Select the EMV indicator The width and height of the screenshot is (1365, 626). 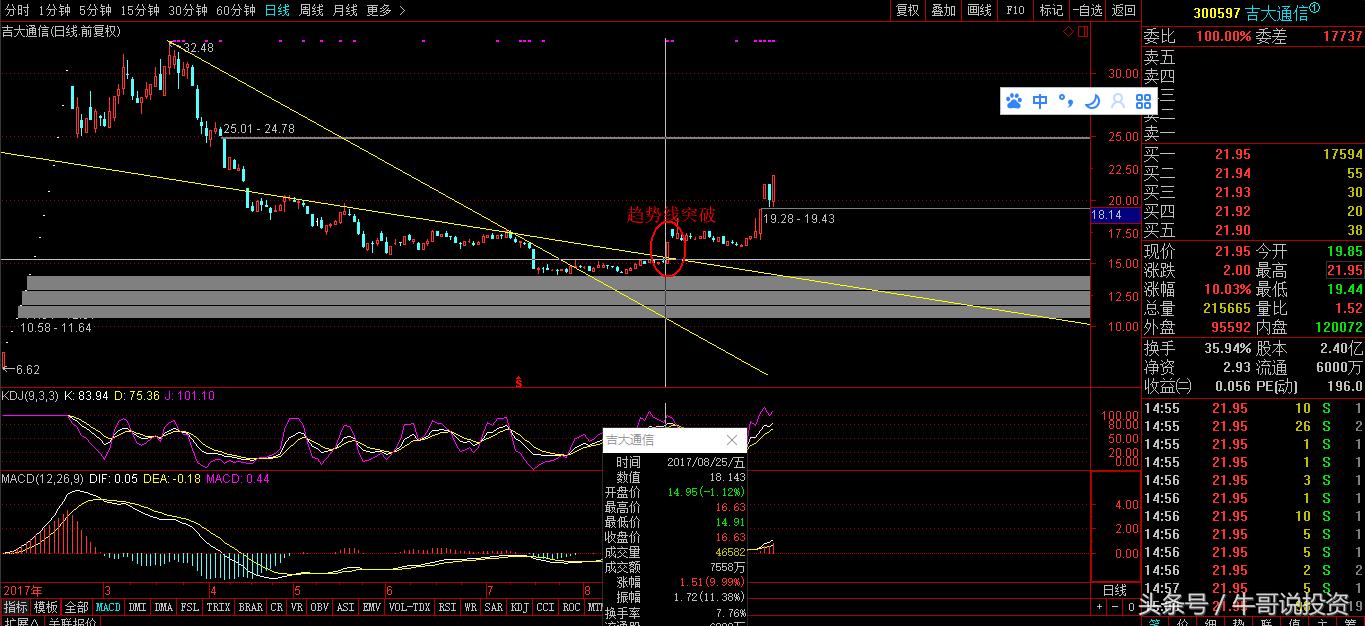[372, 607]
